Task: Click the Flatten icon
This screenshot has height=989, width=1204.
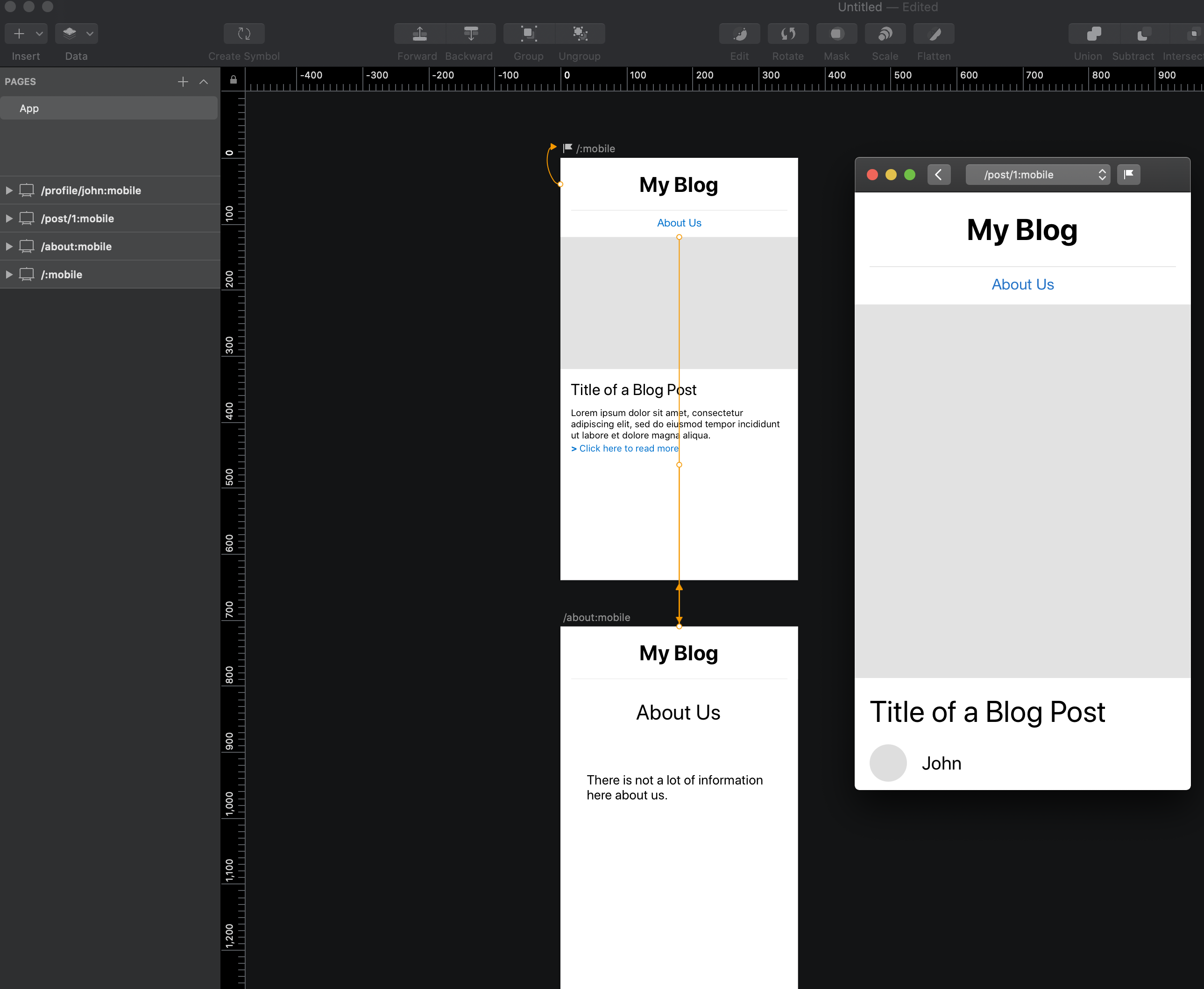Action: (933, 33)
